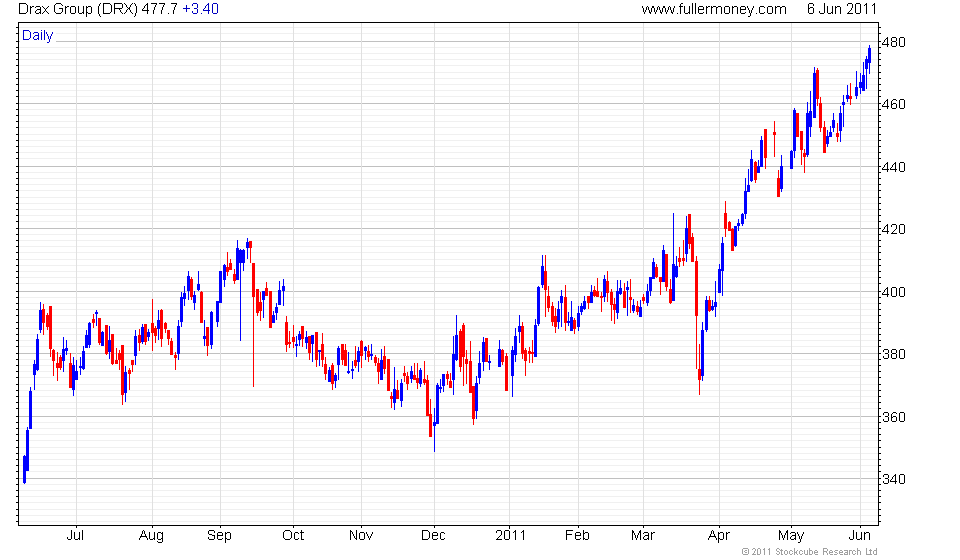
Task: Click the 420 price axis label
Action: (893, 230)
